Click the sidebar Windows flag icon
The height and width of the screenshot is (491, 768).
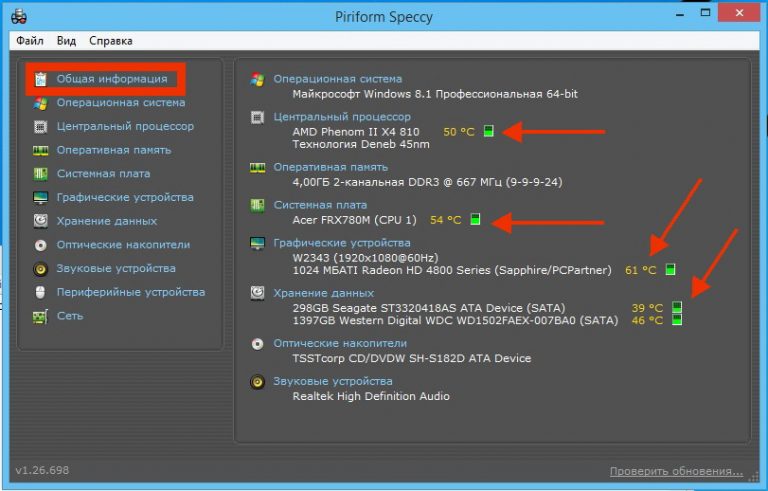coord(41,103)
